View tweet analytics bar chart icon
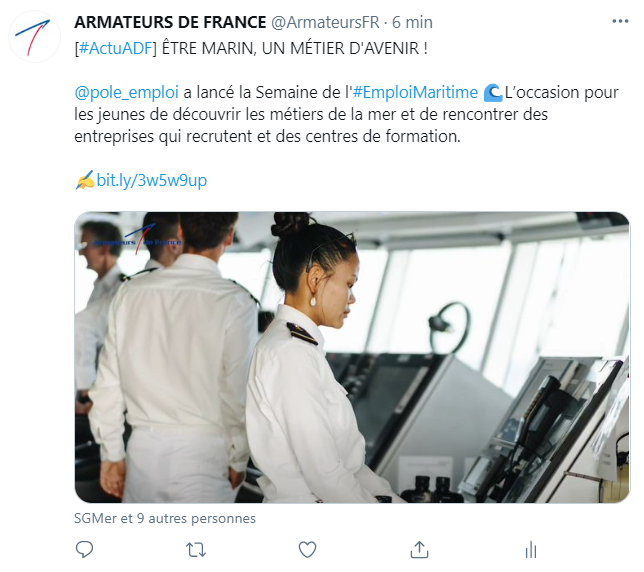 pos(531,549)
